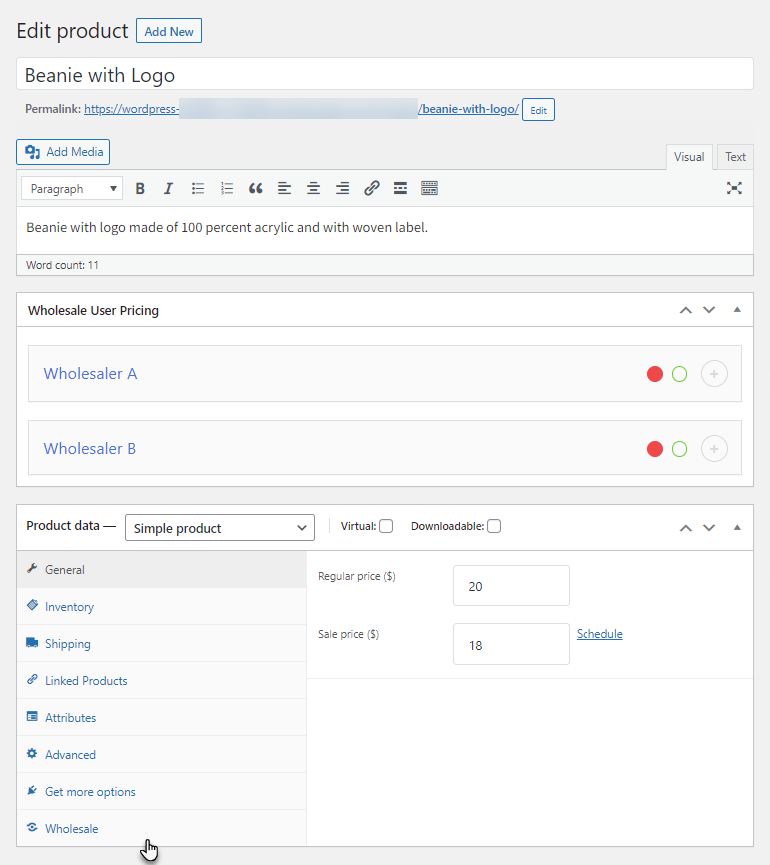Viewport: 770px width, 865px height.
Task: Enter distraction-free fullscreen editor mode
Action: pos(734,188)
